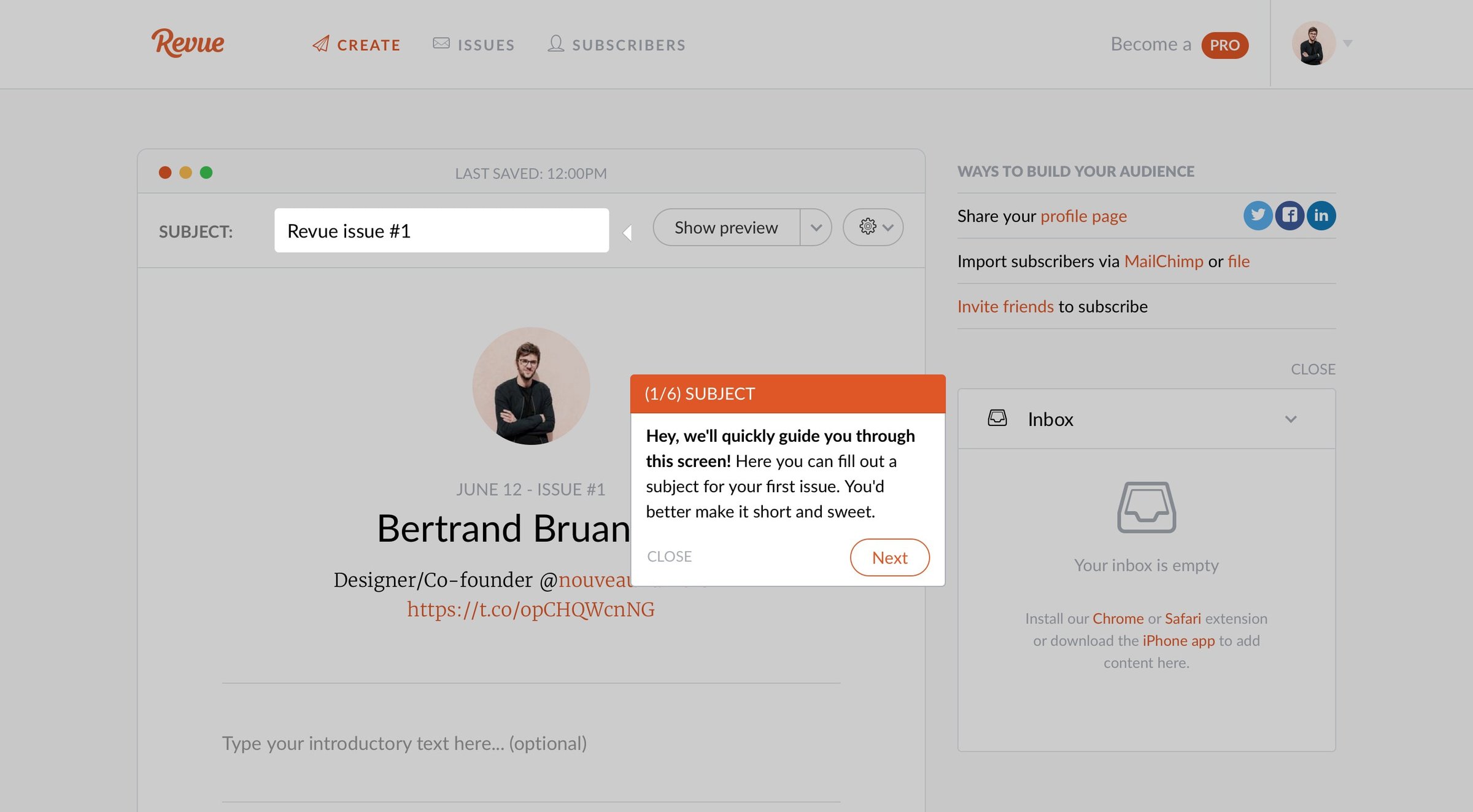
Task: Focus the Subject input field
Action: coord(441,230)
